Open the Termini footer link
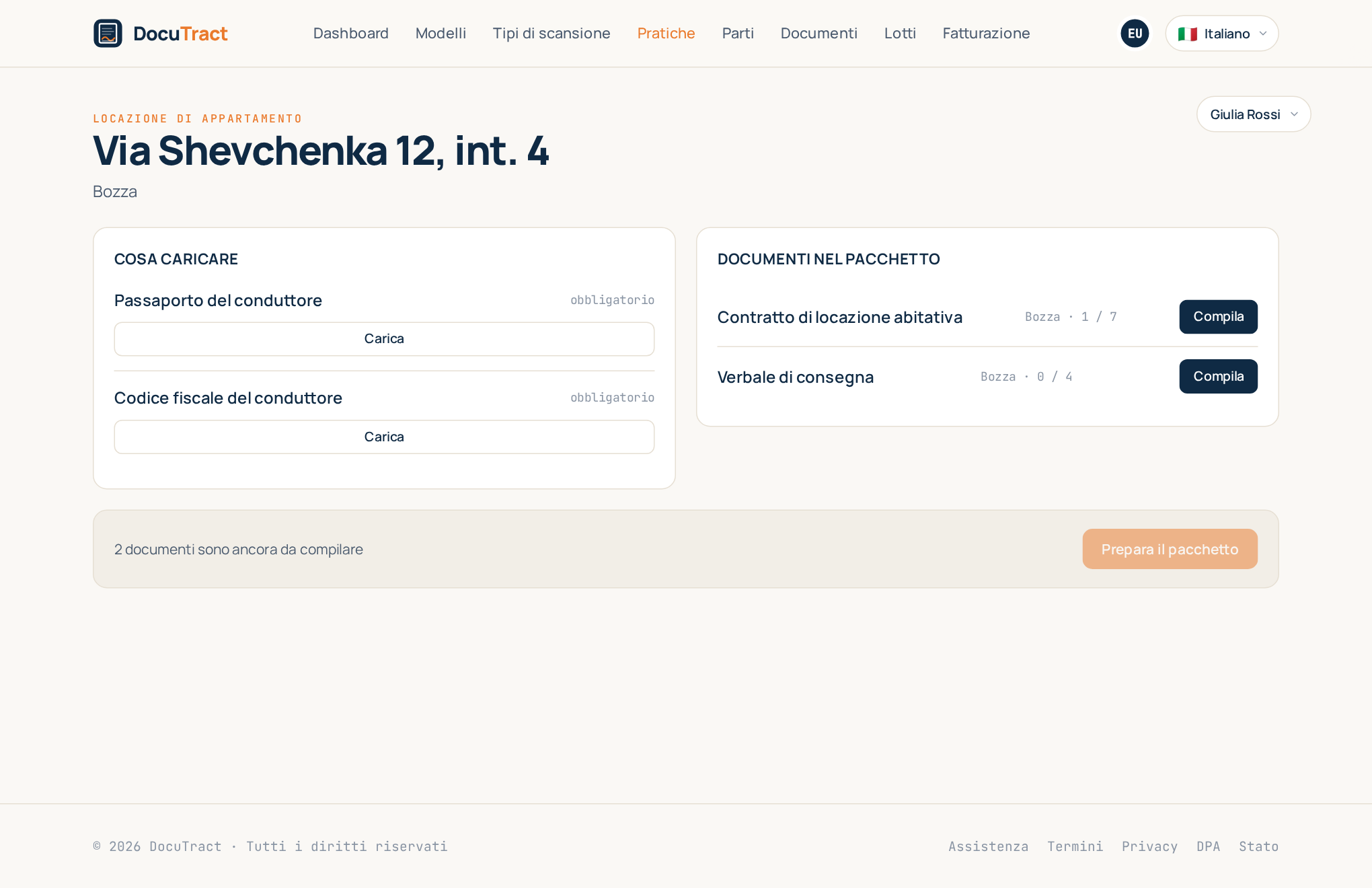Image resolution: width=1372 pixels, height=888 pixels. click(x=1075, y=846)
